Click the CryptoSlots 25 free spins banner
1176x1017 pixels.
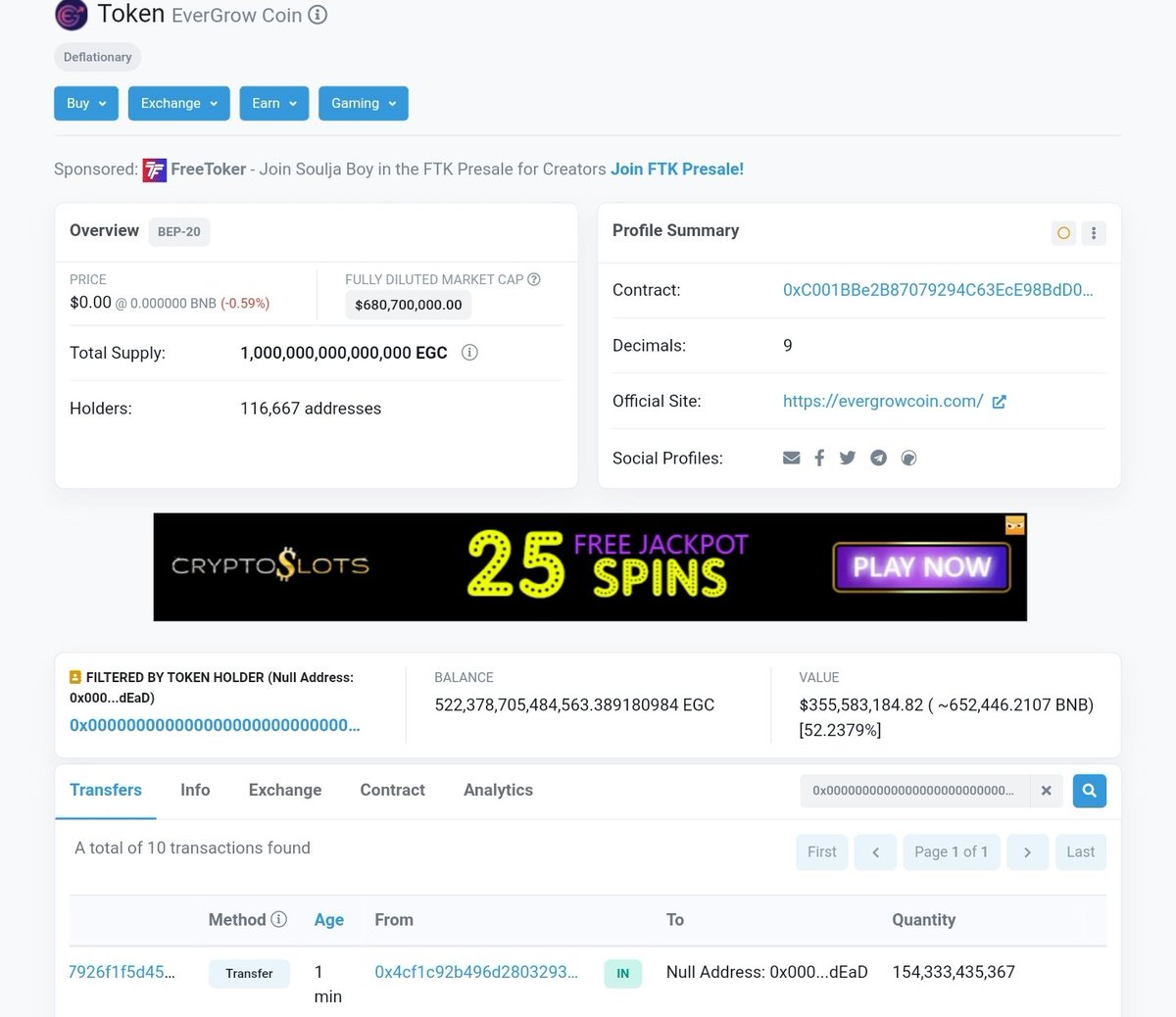pos(590,567)
